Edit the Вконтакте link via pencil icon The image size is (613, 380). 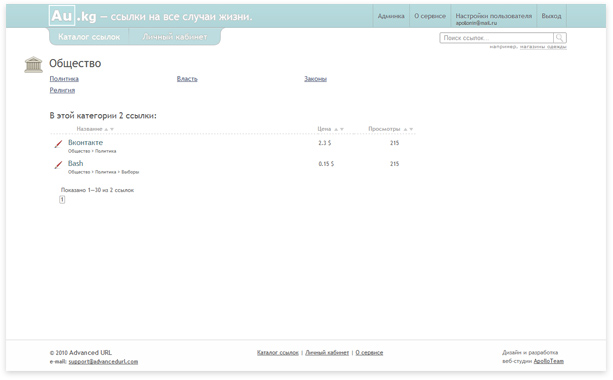tap(58, 144)
